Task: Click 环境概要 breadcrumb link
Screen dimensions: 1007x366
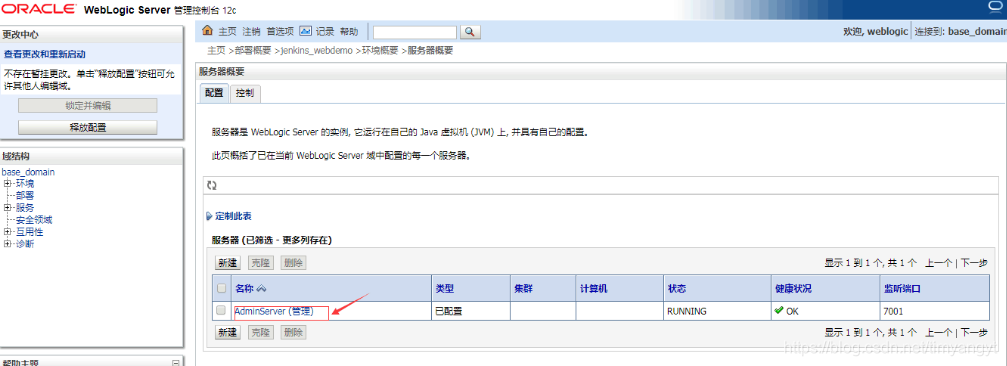Action: click(x=380, y=50)
